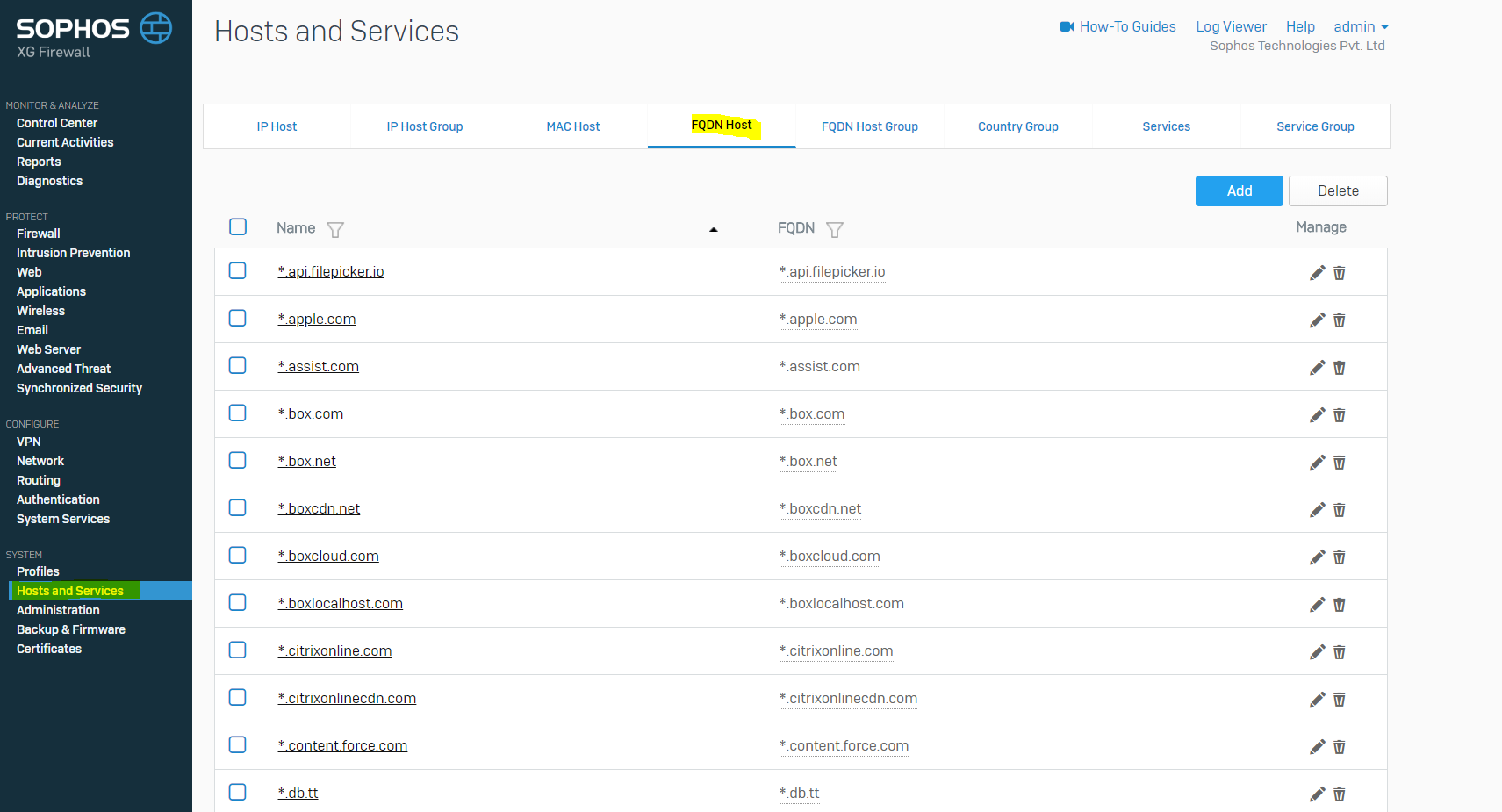Click the Add button

pos(1240,190)
